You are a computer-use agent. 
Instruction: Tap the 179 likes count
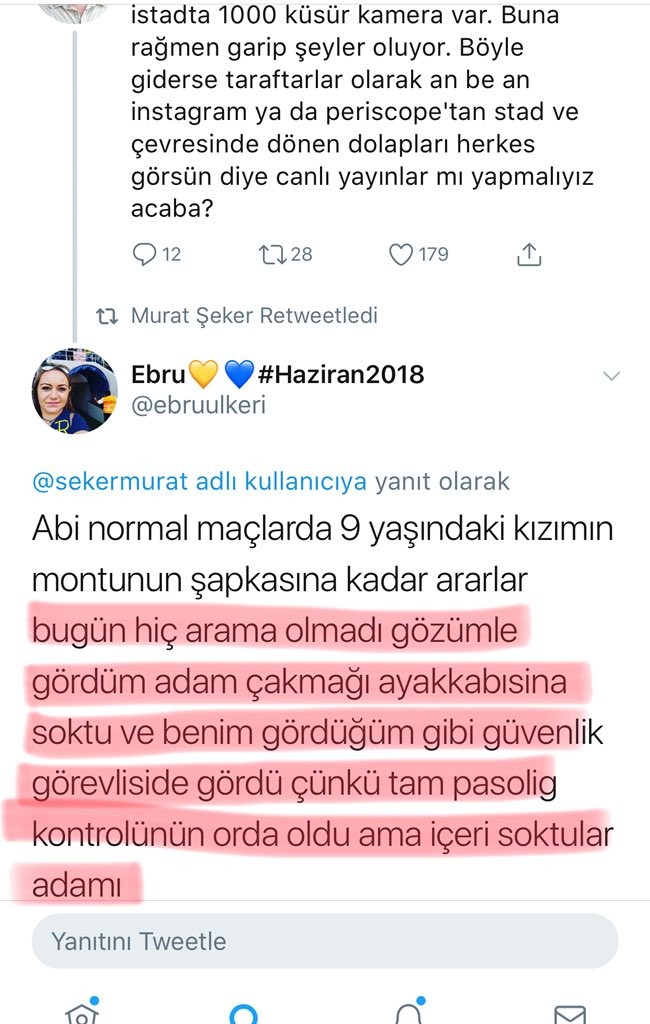(433, 254)
